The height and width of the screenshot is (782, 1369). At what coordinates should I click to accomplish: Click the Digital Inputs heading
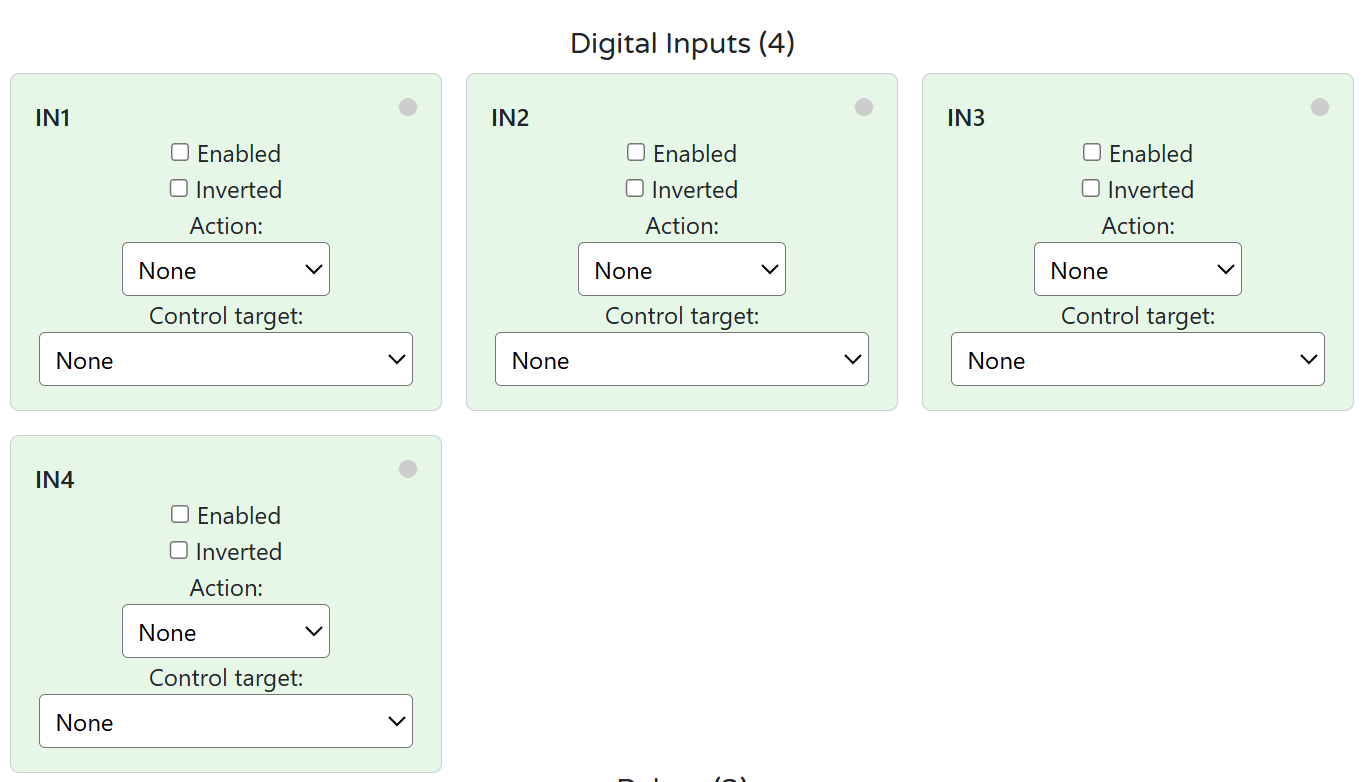[x=681, y=43]
